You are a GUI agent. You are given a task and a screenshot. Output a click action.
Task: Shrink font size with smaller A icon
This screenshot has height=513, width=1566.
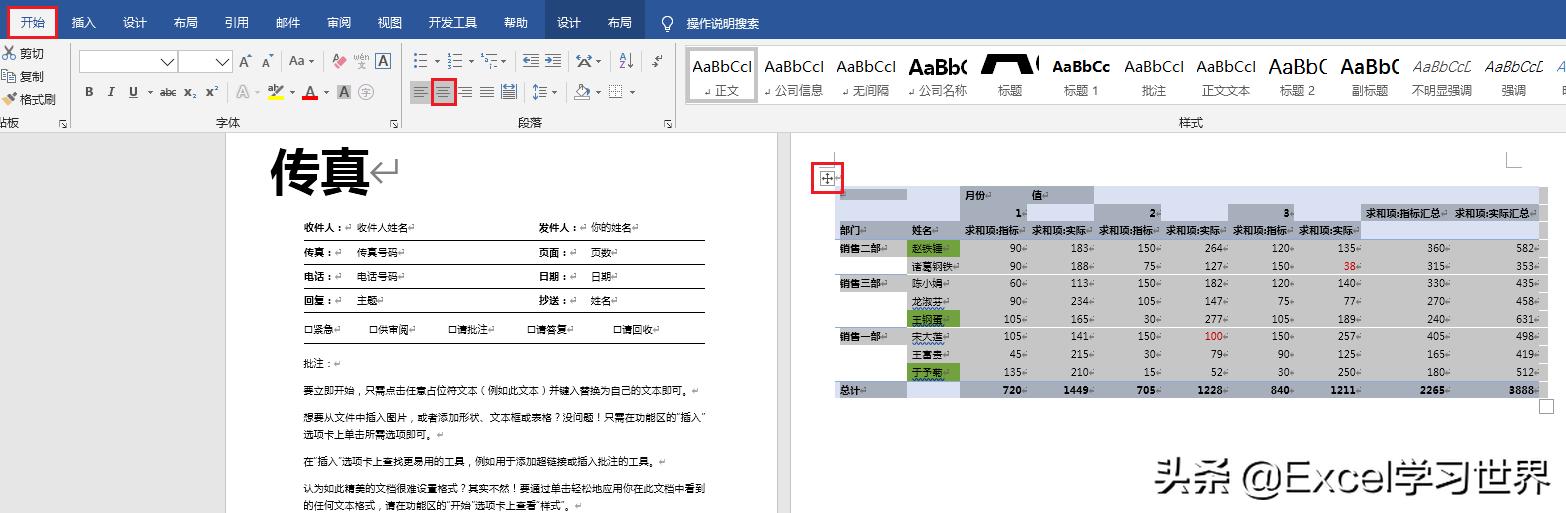pyautogui.click(x=268, y=62)
